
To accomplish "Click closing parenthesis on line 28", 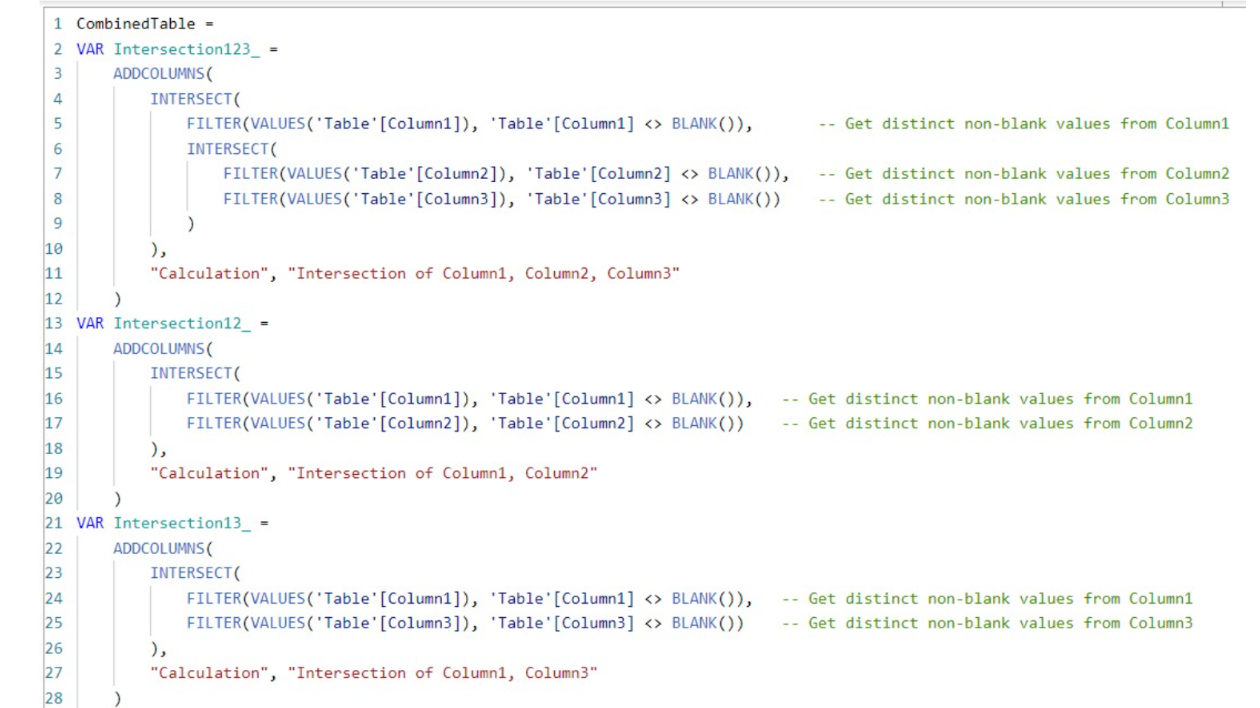I will 118,698.
